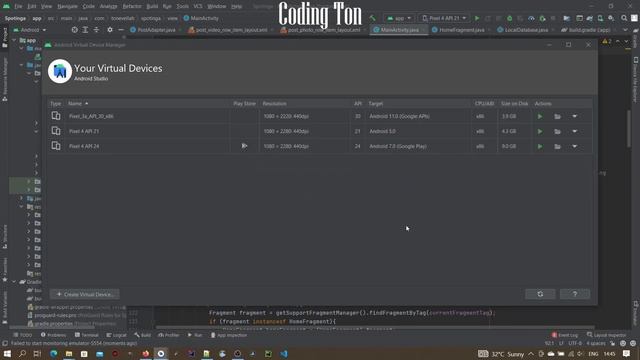Sort devices by the Target column header
640x360 pixels.
coord(376,104)
